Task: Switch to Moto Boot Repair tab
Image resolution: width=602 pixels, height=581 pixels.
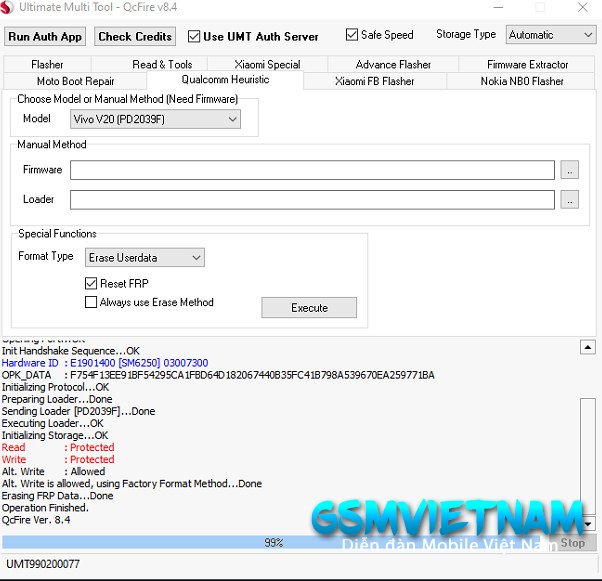Action: click(x=75, y=81)
